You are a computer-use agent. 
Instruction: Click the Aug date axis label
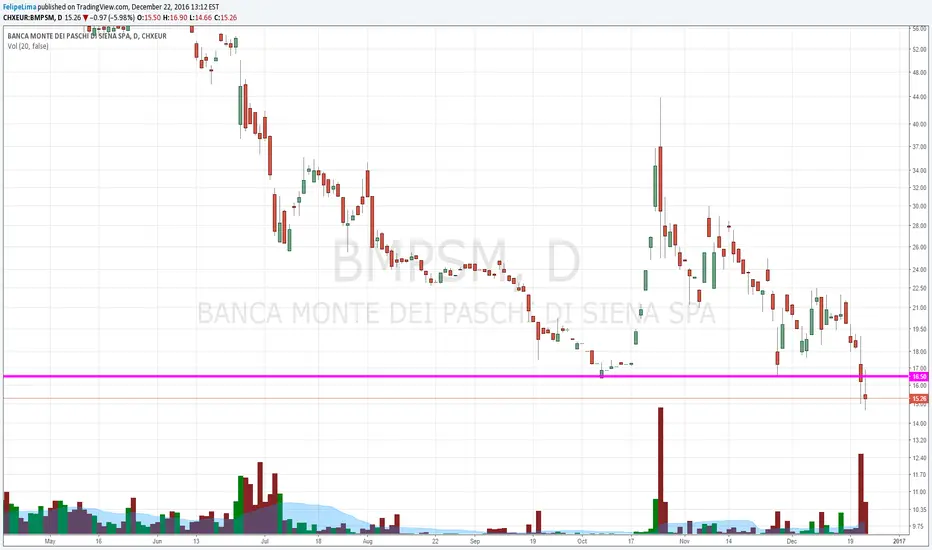(367, 542)
